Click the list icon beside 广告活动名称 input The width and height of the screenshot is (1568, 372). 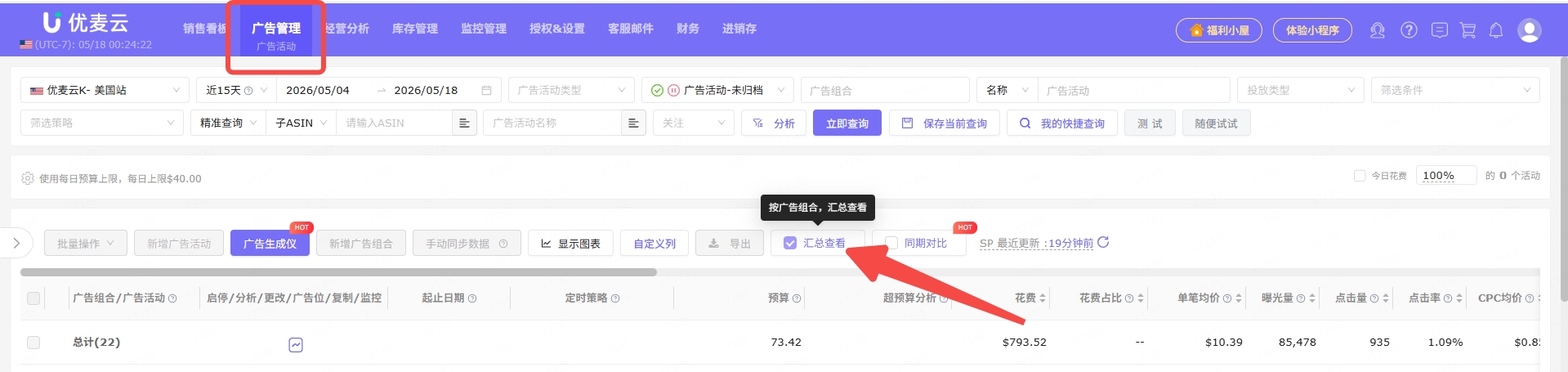tap(633, 123)
